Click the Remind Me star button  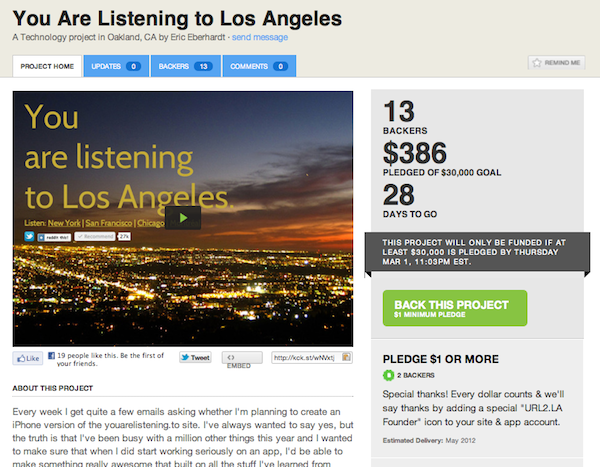[x=556, y=63]
